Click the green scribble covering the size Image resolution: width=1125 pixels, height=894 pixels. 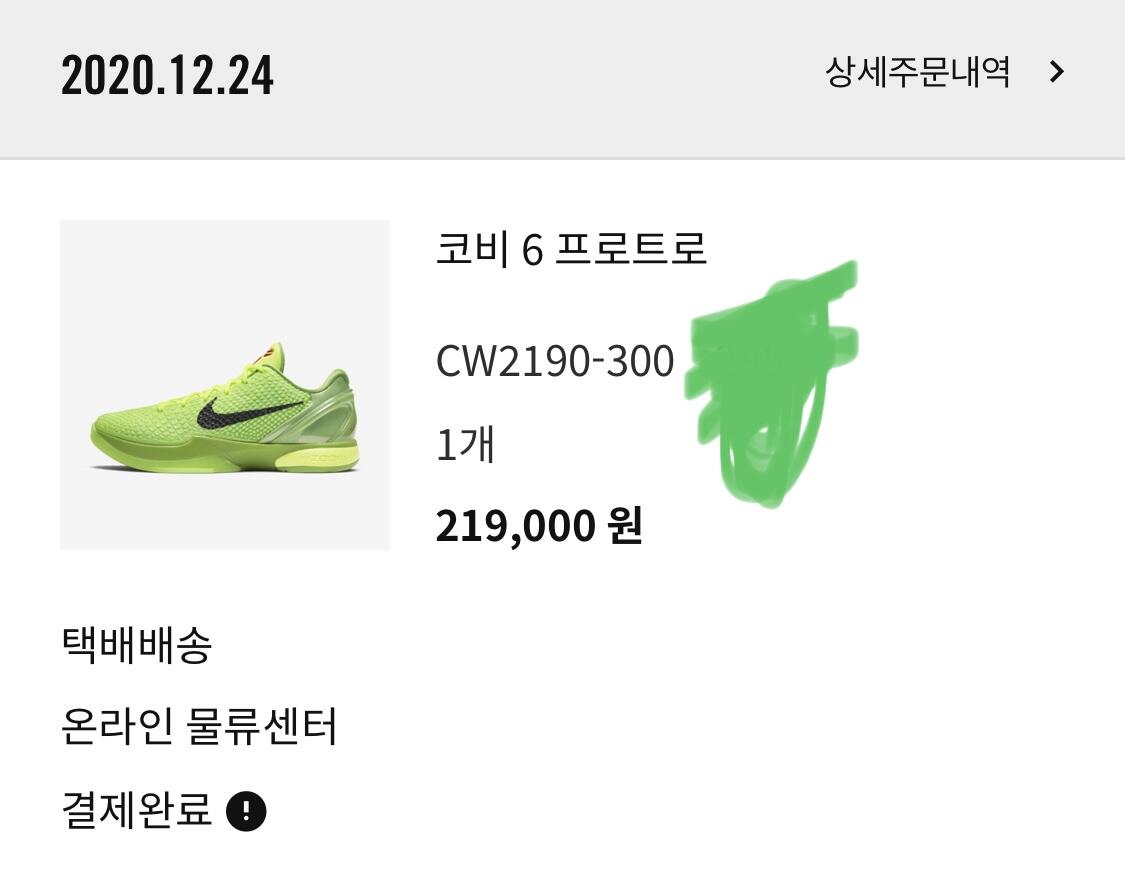pyautogui.click(x=771, y=385)
